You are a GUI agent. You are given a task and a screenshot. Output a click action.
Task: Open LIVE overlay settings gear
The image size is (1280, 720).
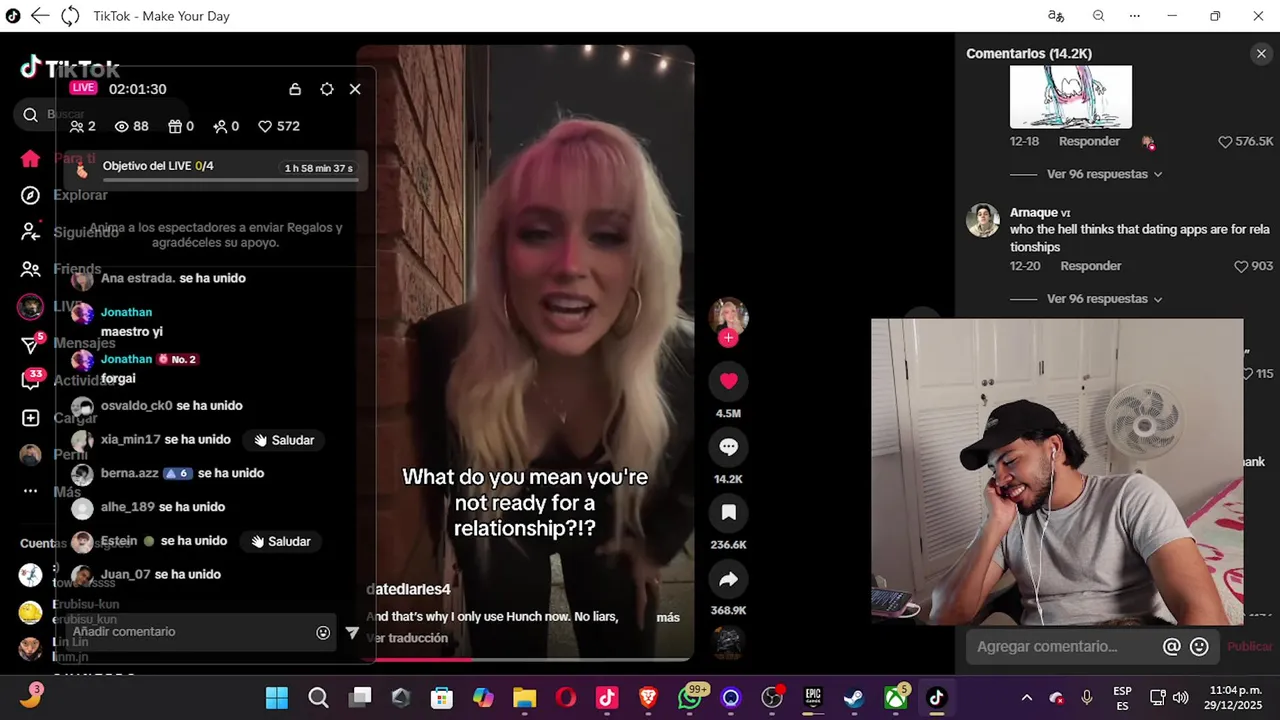coord(327,89)
